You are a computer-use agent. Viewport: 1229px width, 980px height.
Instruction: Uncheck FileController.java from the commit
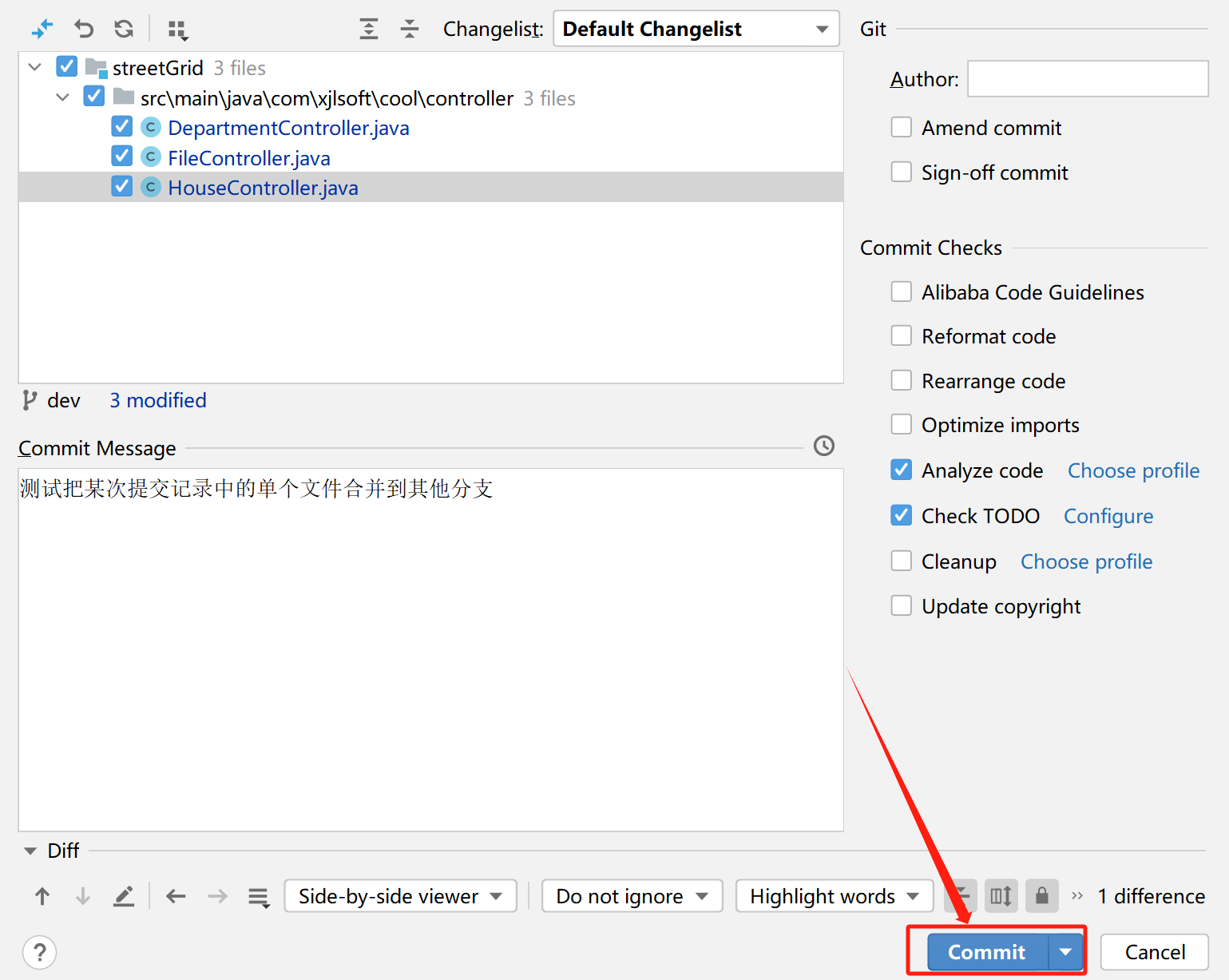[x=121, y=157]
